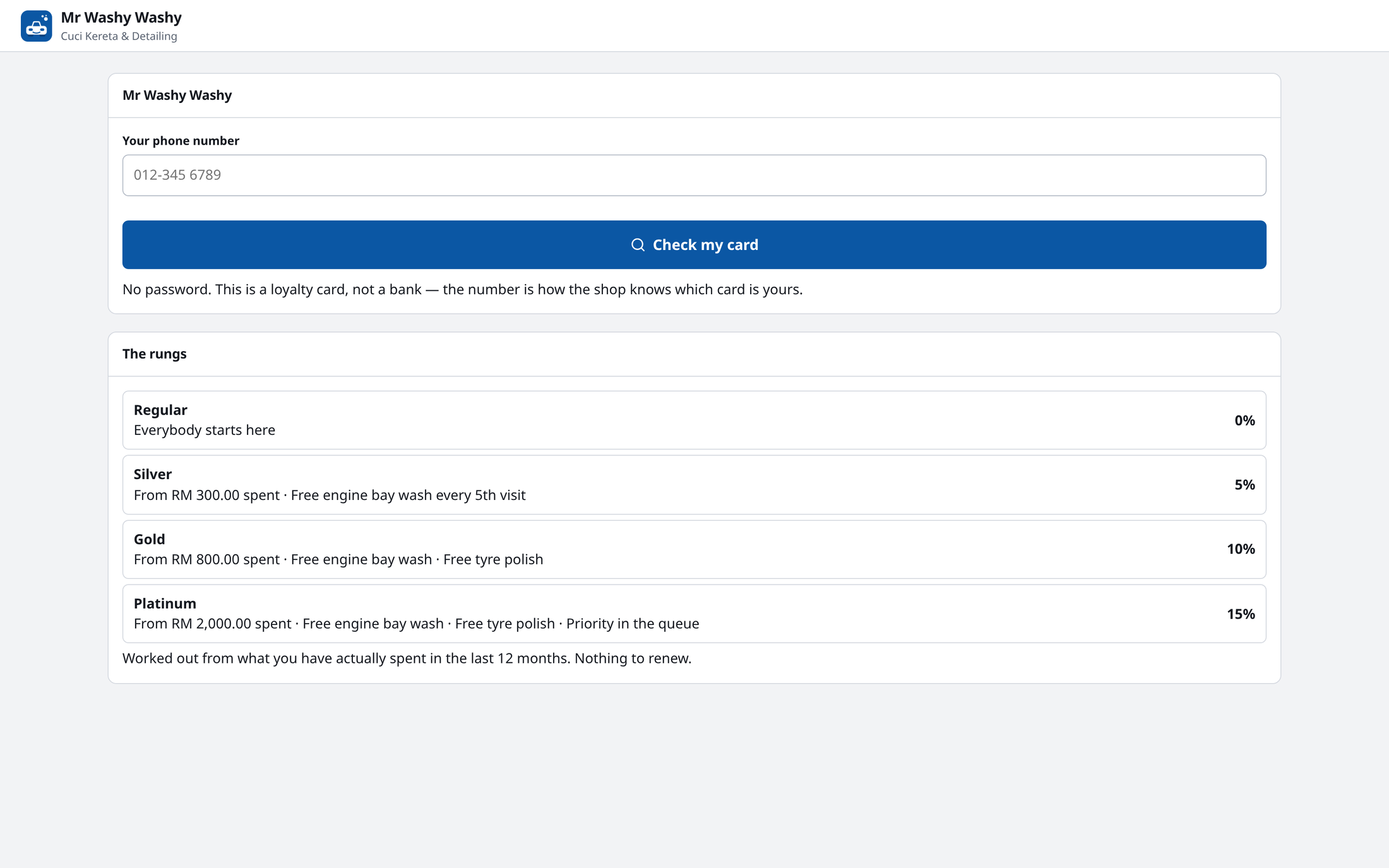Click the 5% discount value
1389x868 pixels.
(1244, 485)
